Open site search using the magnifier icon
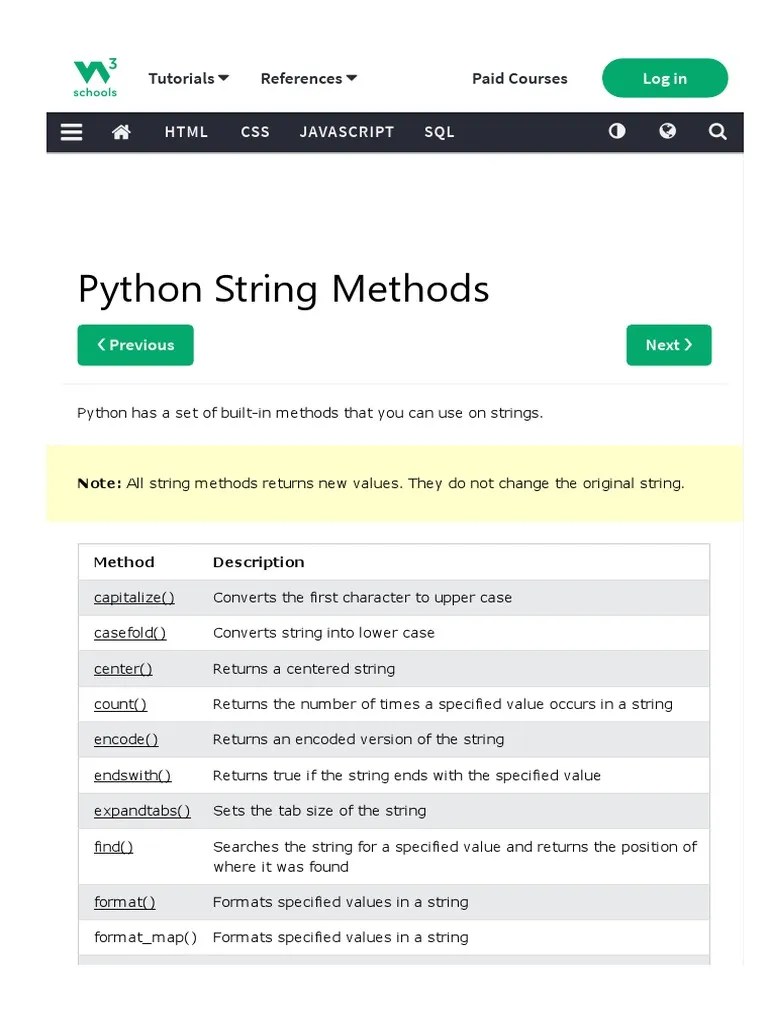Screen dimensions: 768x1024 [x=717, y=131]
